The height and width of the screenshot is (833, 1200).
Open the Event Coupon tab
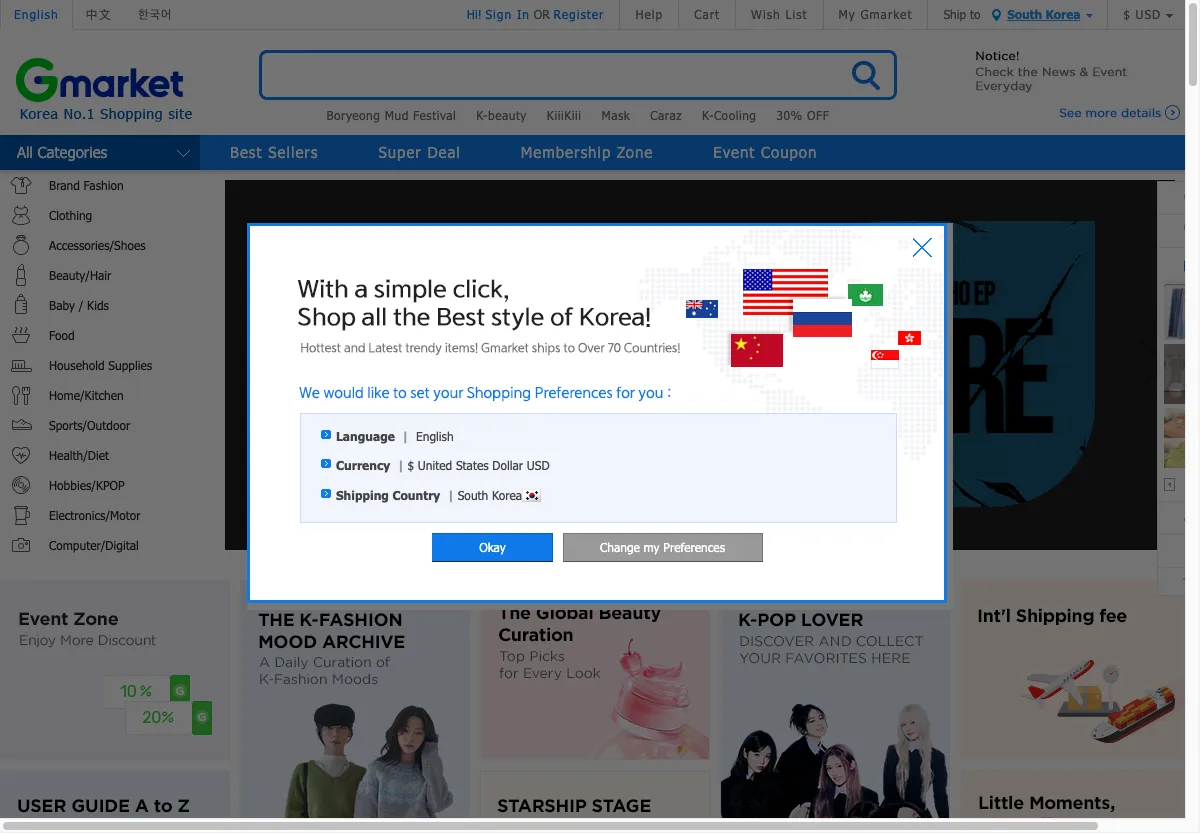(x=765, y=153)
